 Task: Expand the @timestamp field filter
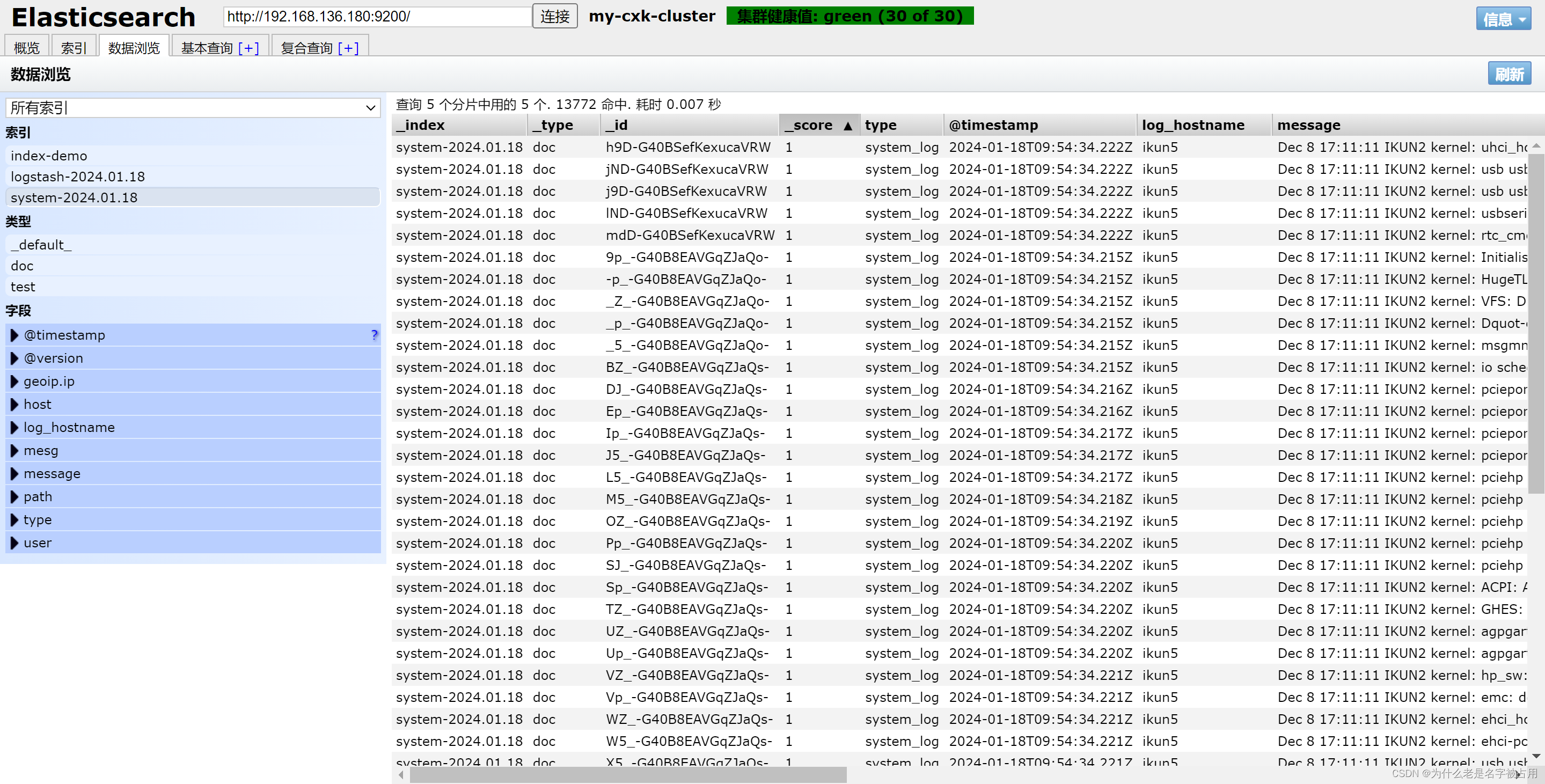15,335
